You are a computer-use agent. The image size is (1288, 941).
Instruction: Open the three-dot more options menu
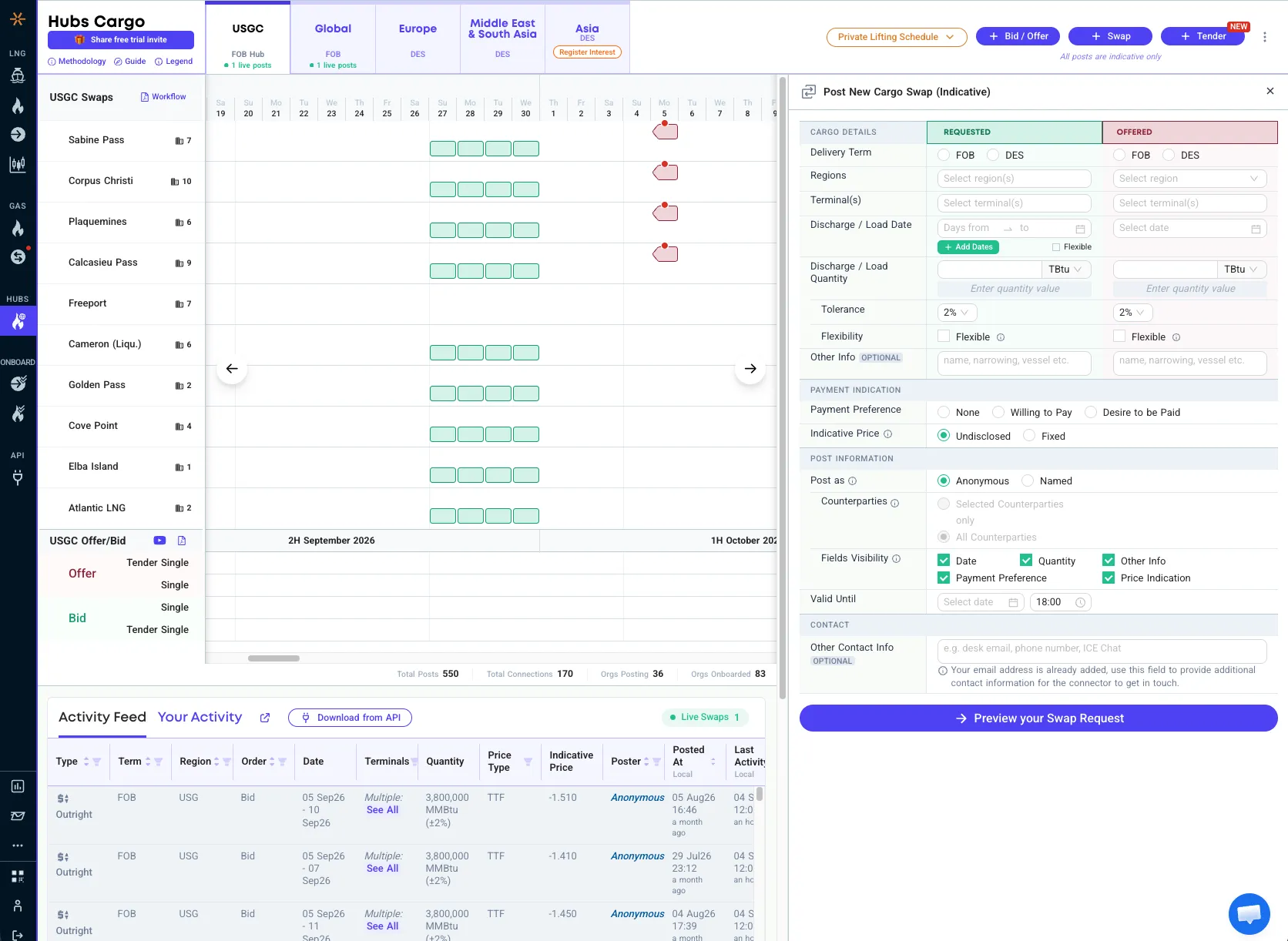click(1264, 37)
